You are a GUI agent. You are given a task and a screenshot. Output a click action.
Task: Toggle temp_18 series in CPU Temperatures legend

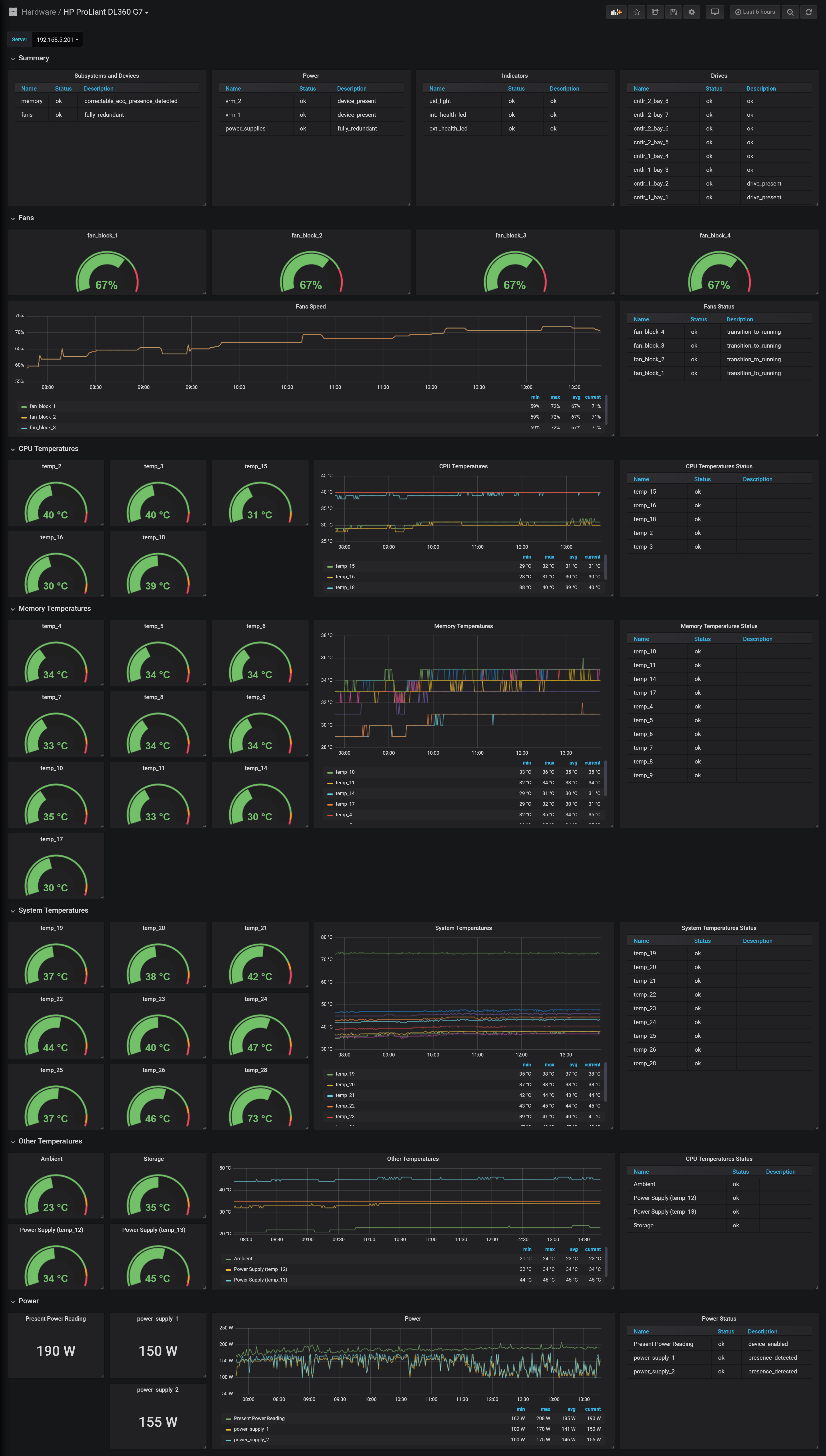pos(345,588)
